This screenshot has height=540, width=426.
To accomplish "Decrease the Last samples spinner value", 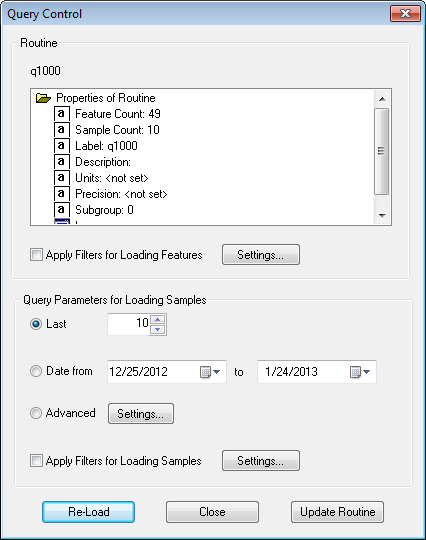I will pos(158,329).
